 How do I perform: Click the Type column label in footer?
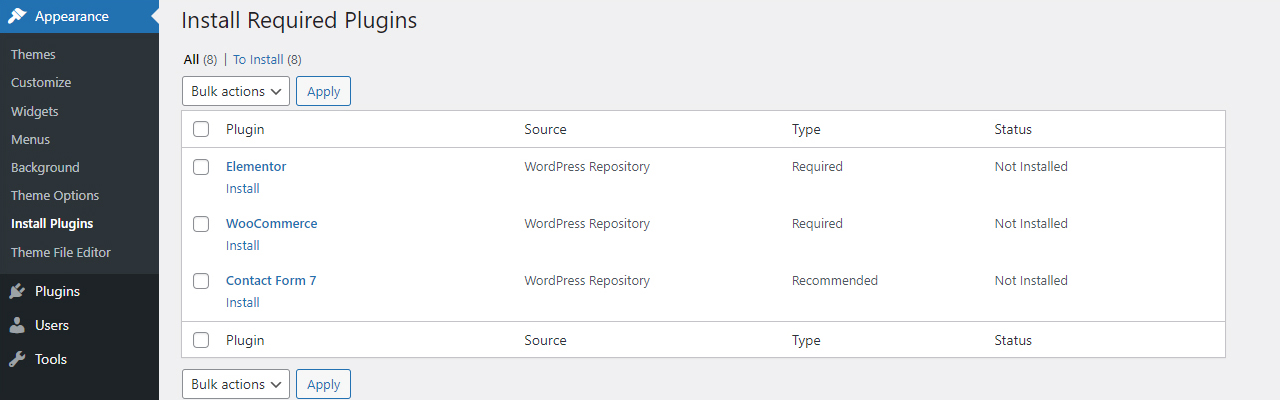click(x=806, y=340)
